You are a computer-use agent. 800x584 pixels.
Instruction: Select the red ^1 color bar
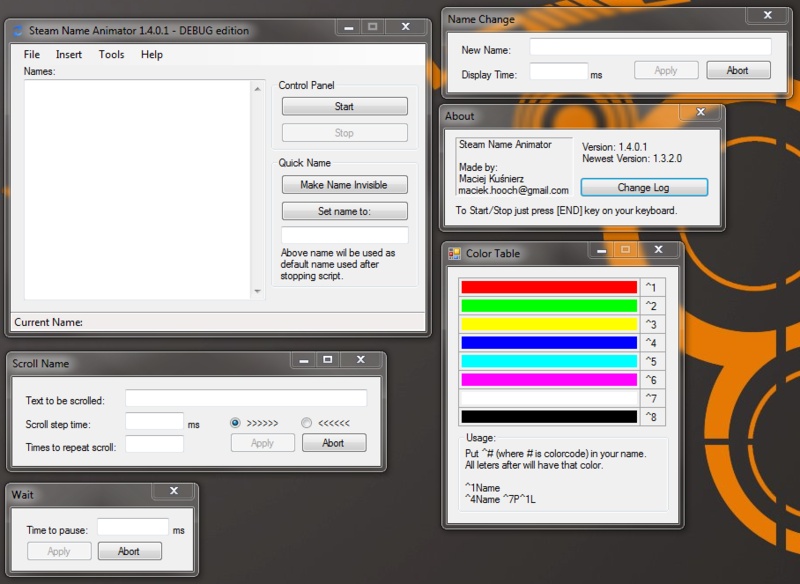point(549,287)
